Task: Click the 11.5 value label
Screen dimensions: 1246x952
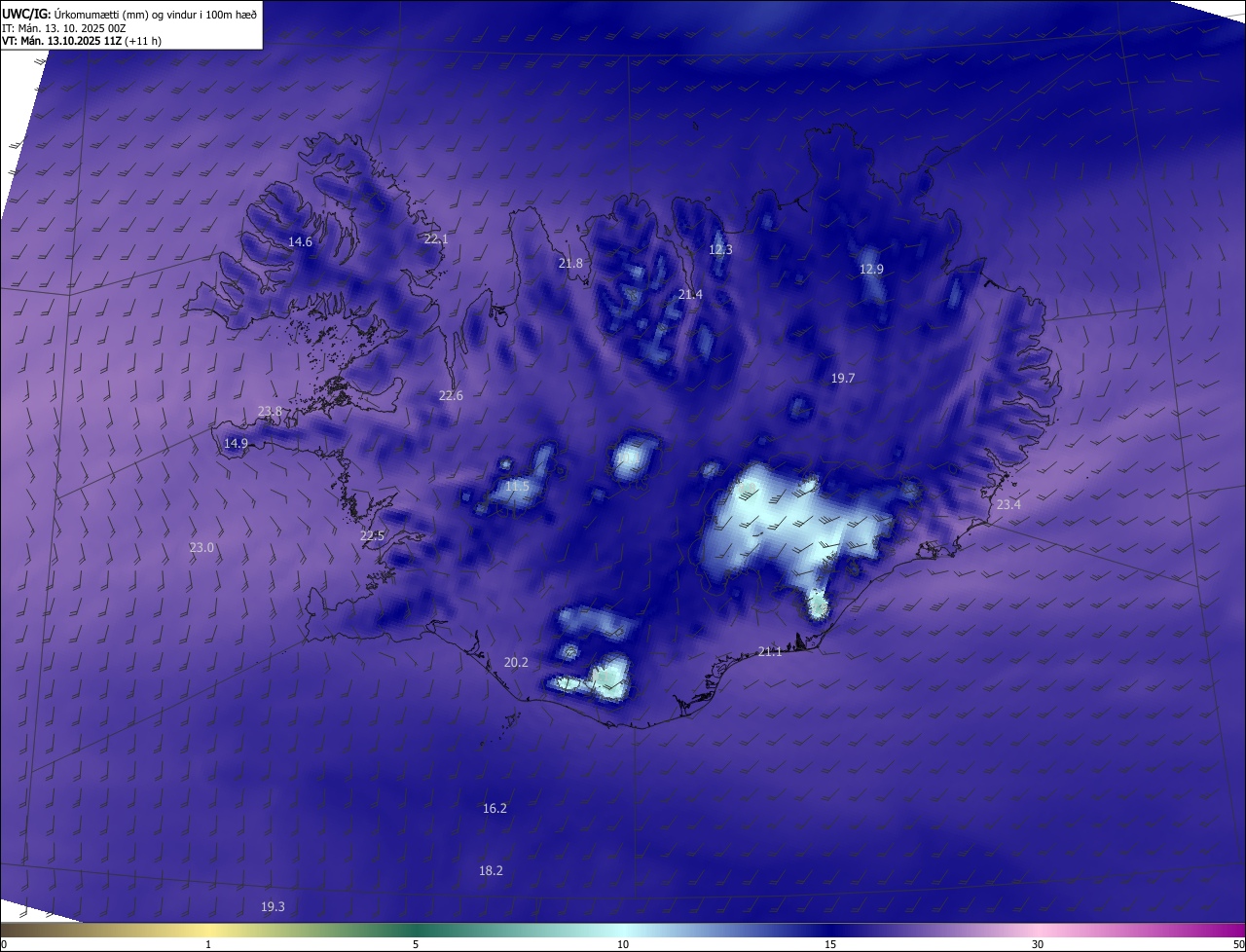Action: [x=517, y=486]
